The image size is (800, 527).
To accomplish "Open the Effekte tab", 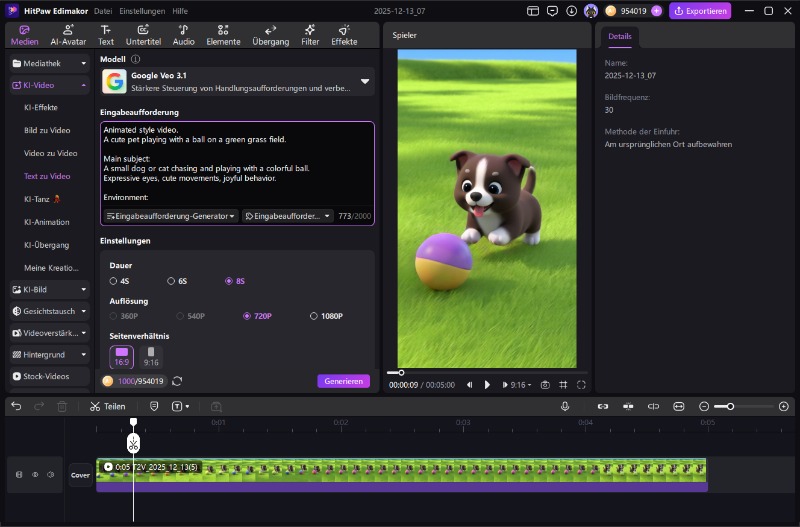I will coord(344,35).
